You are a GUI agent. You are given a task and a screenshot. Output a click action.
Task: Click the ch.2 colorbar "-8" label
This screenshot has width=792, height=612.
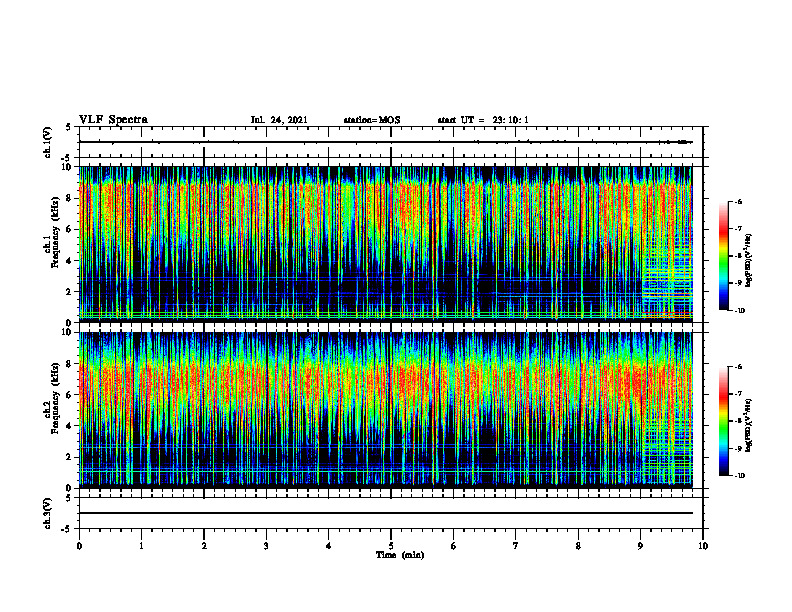[x=737, y=421]
